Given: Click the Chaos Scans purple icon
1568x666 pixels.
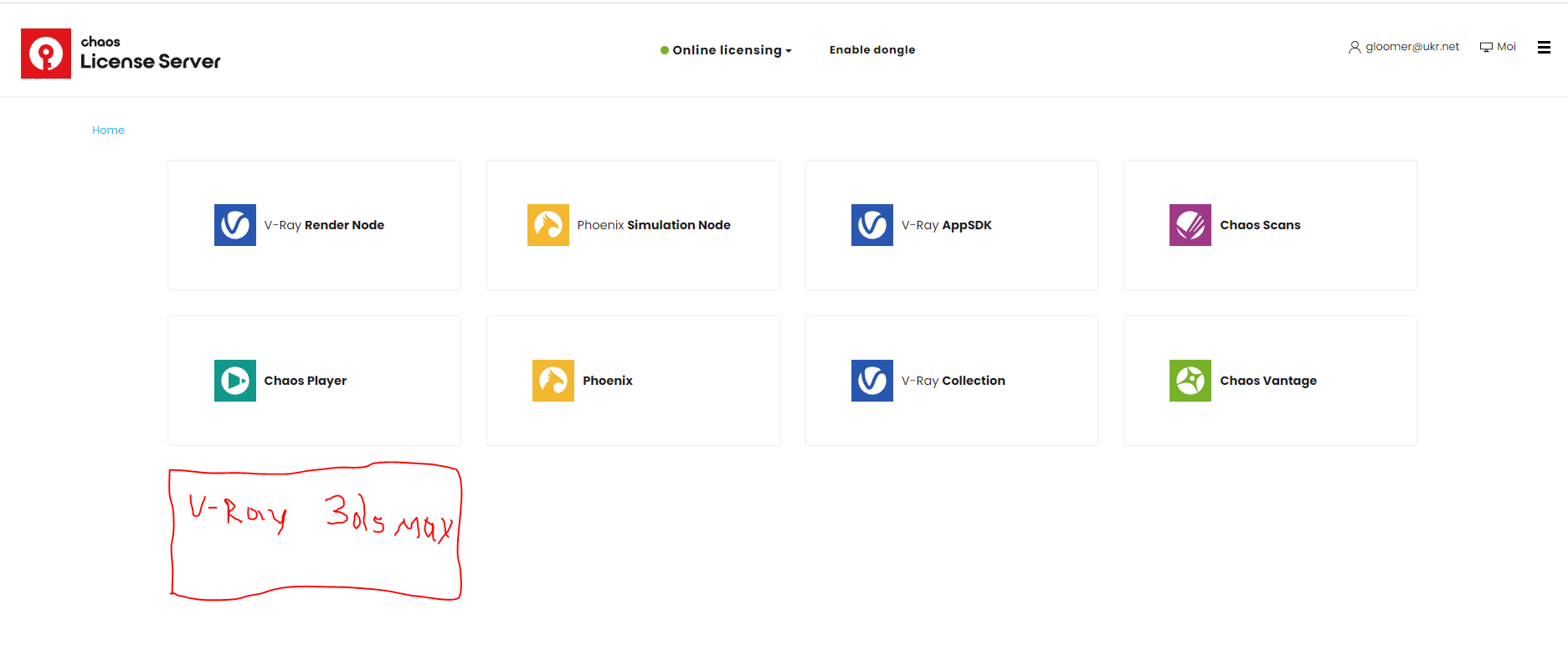Looking at the screenshot, I should click(1190, 225).
